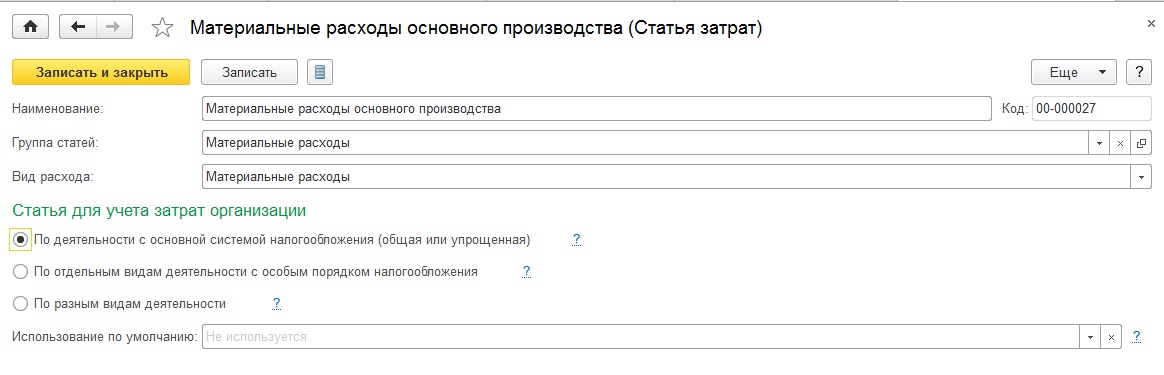The width and height of the screenshot is (1164, 375).
Task: Clear the Группа статей field
Action: [1120, 143]
